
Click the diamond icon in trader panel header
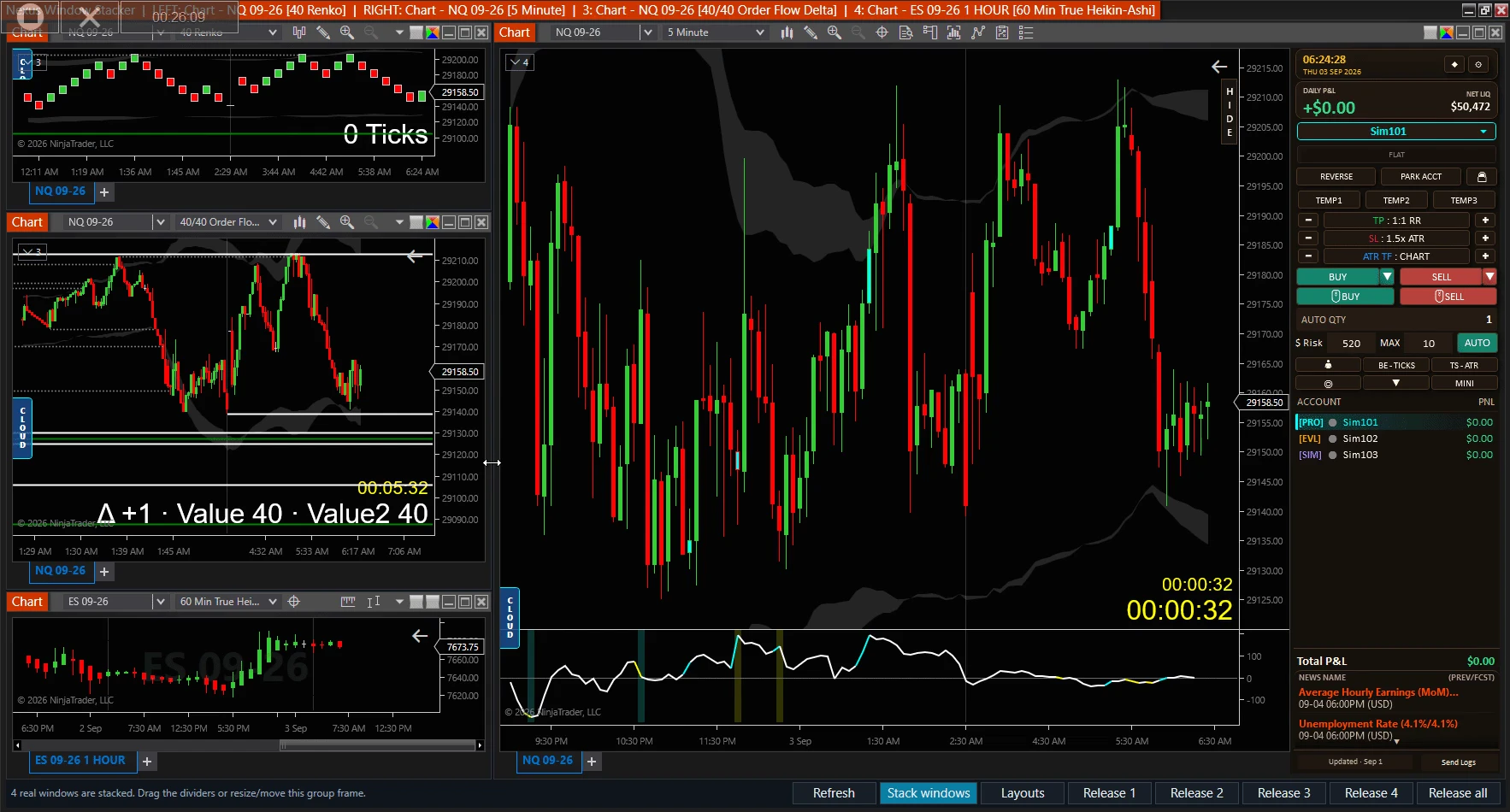coord(1454,65)
